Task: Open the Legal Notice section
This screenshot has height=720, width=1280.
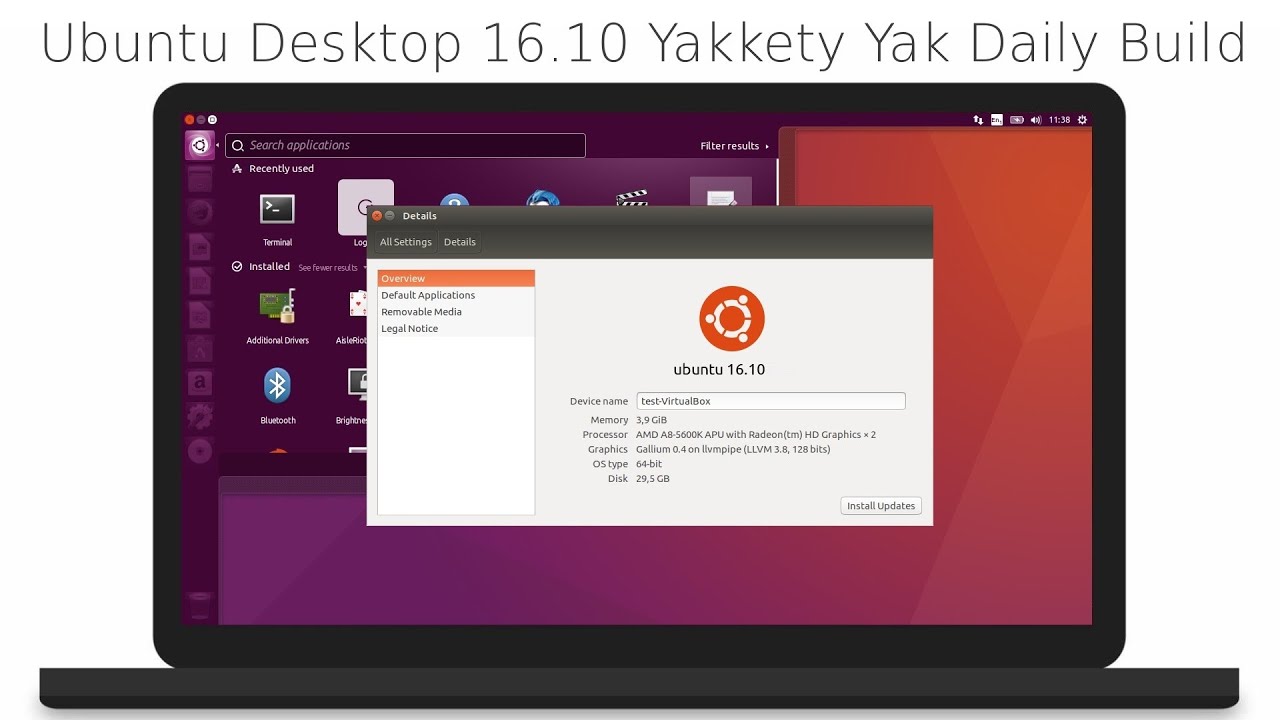Action: [x=456, y=328]
